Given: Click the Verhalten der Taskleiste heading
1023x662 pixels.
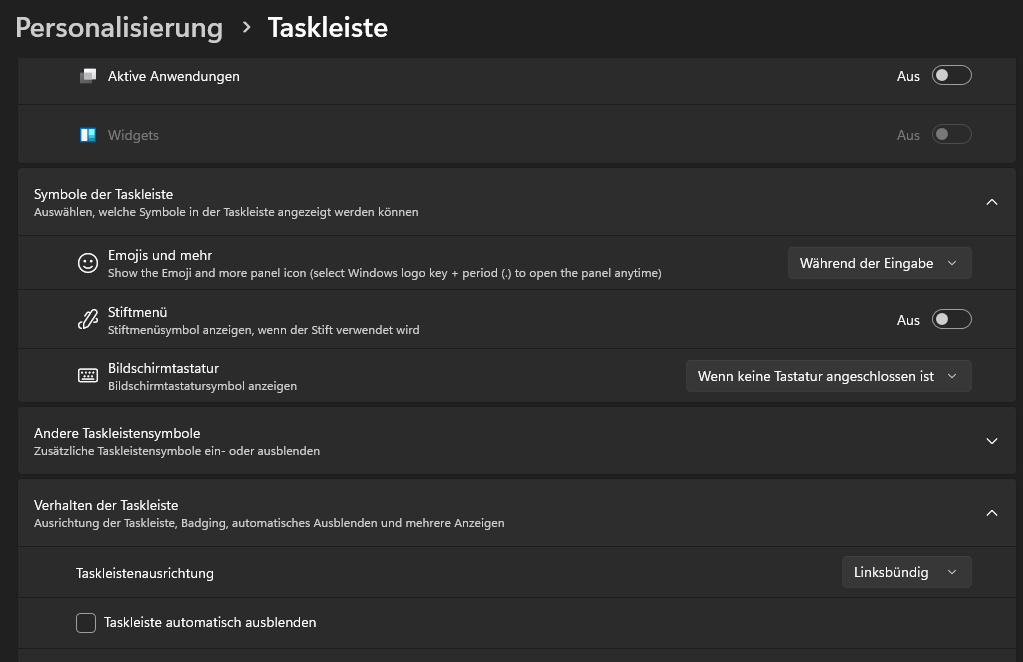Looking at the screenshot, I should click(106, 505).
